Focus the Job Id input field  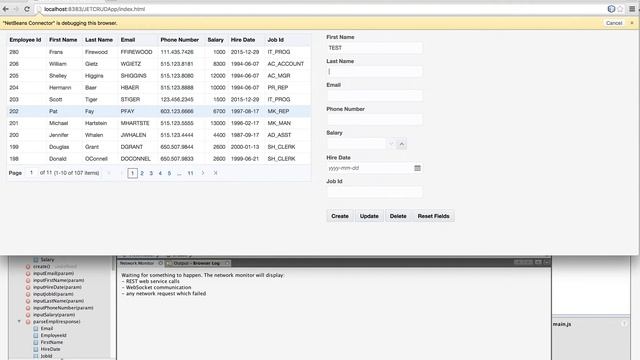coord(374,192)
